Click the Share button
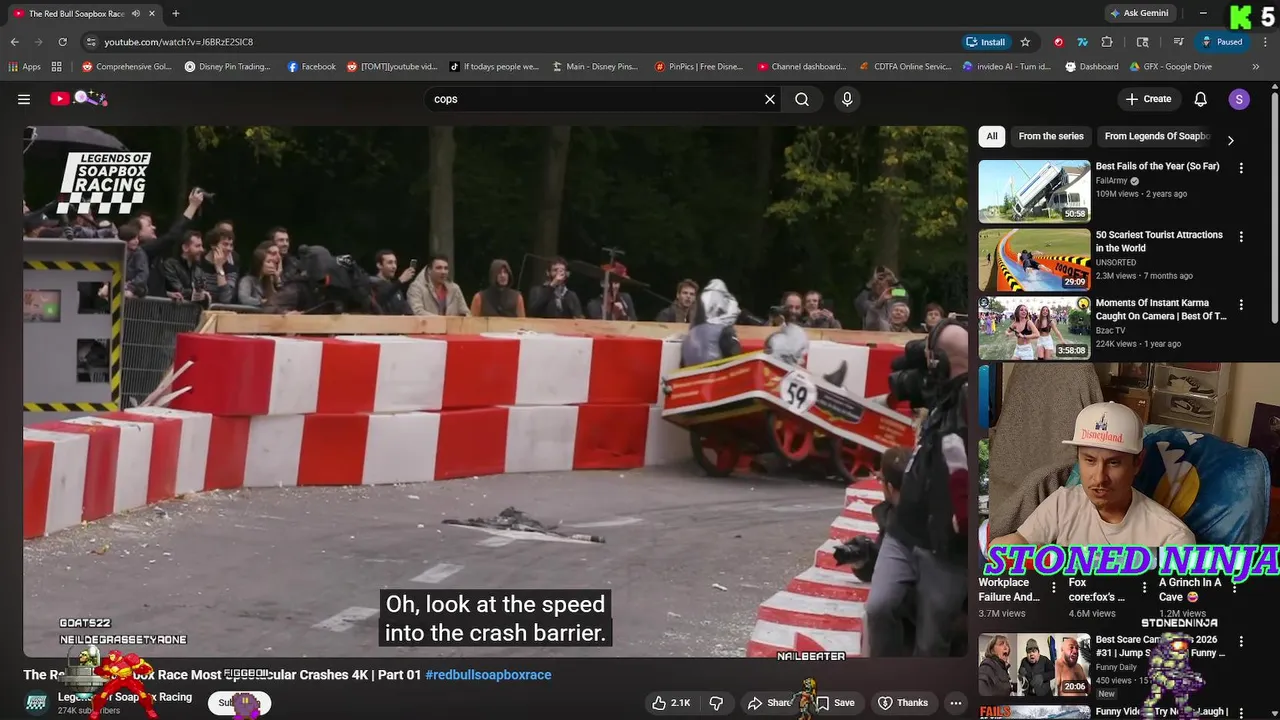The image size is (1280, 720). (x=769, y=703)
